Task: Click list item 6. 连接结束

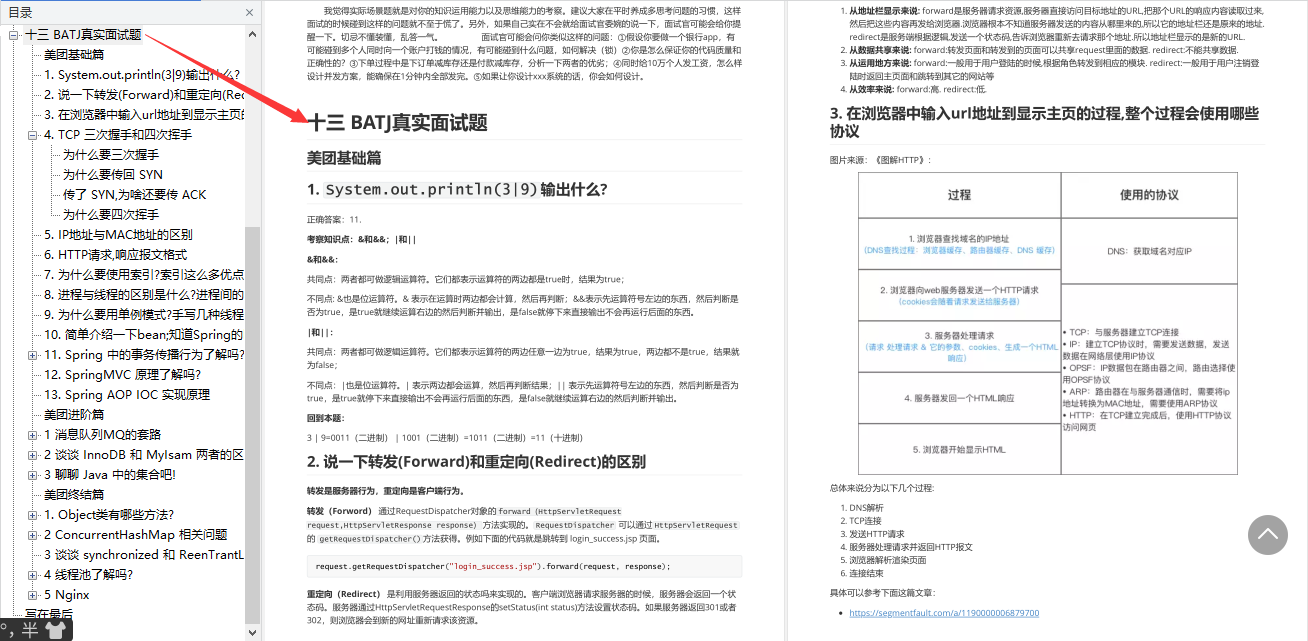Action: point(866,573)
